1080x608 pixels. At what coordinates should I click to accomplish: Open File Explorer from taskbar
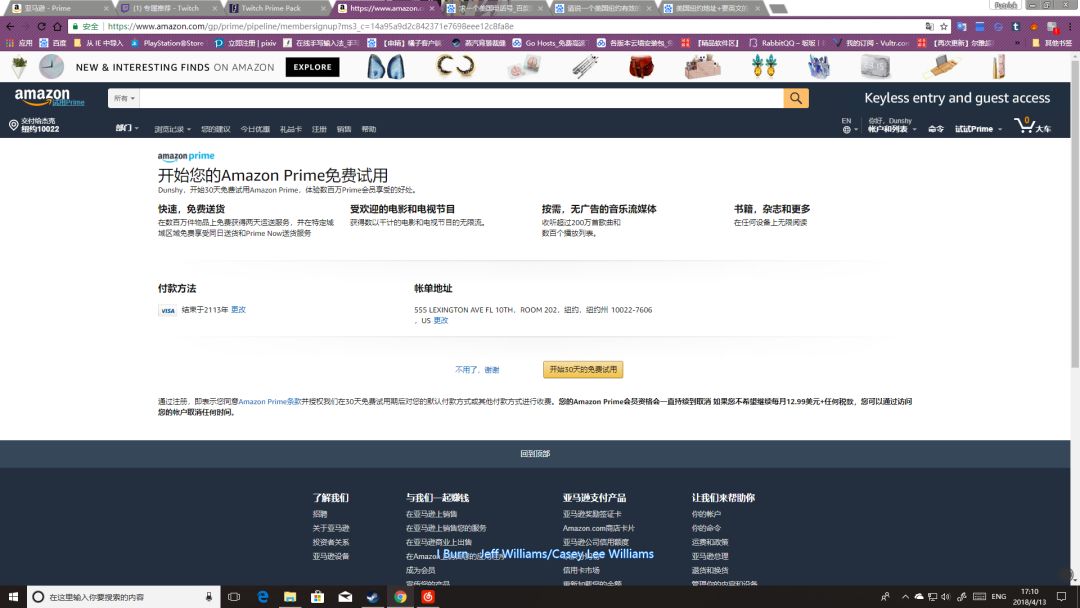click(290, 596)
